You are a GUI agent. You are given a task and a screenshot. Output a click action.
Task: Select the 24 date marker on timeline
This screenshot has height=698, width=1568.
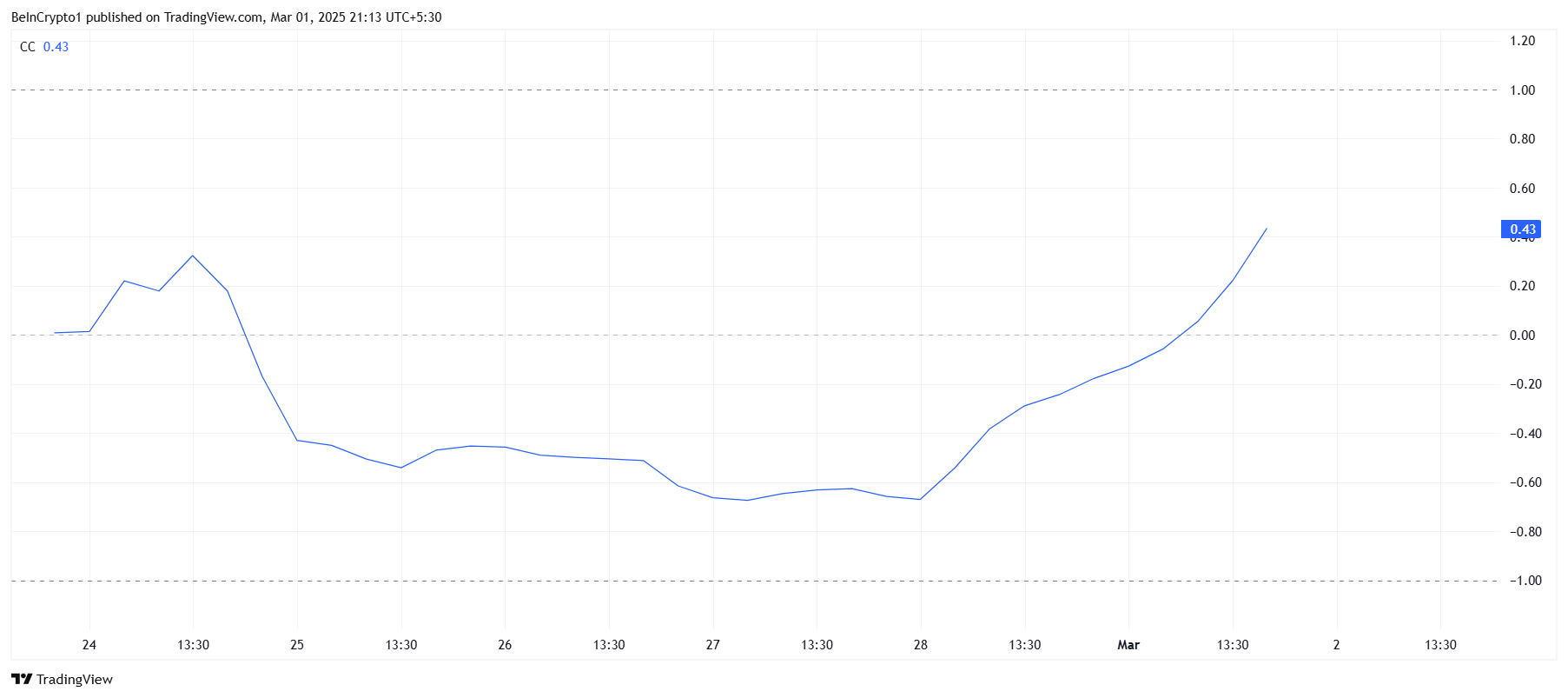[89, 645]
